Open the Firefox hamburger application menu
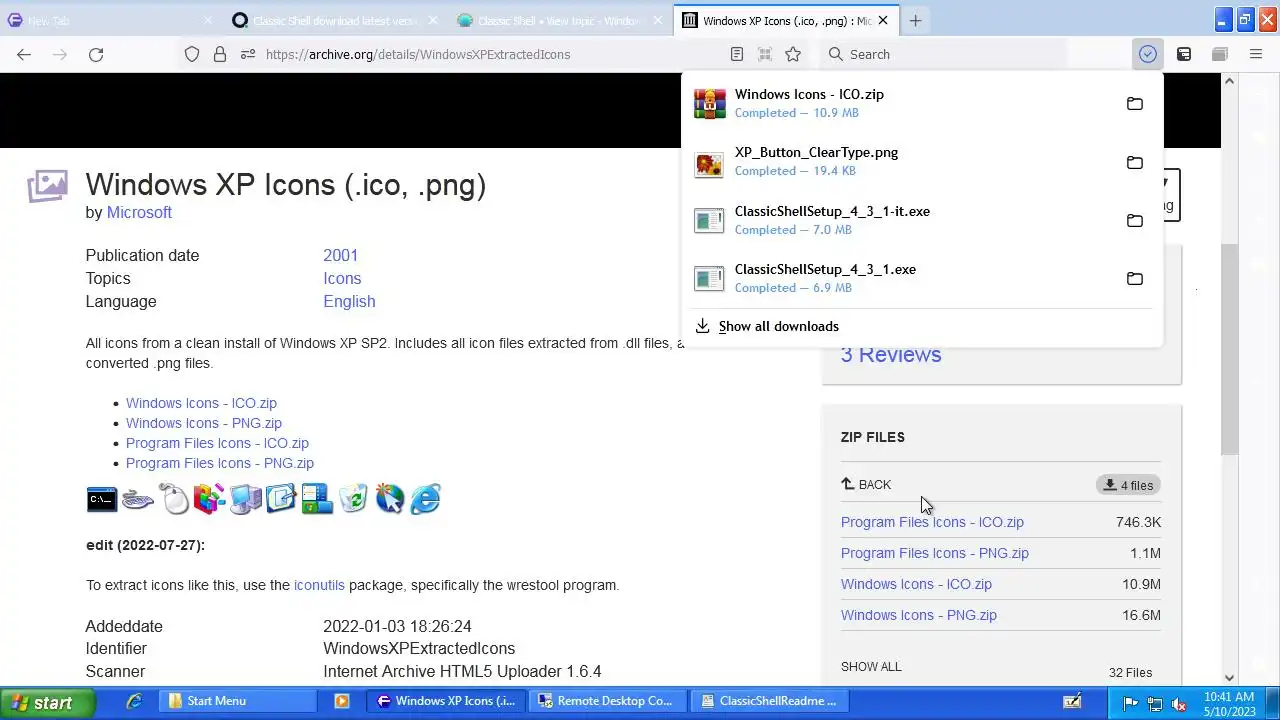 coord(1256,55)
